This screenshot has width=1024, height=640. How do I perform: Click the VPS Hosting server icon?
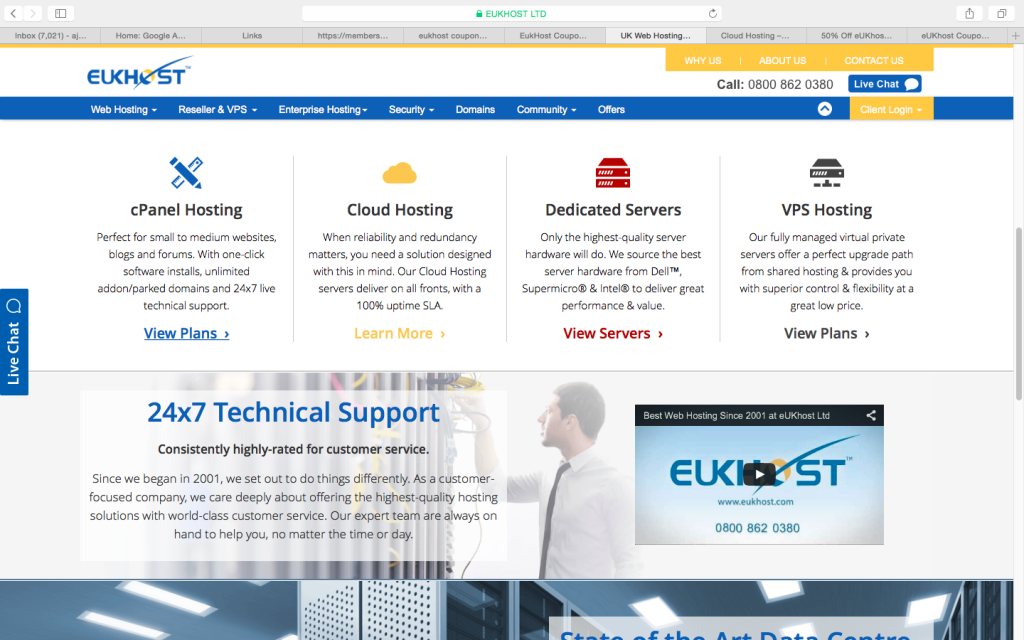point(826,173)
